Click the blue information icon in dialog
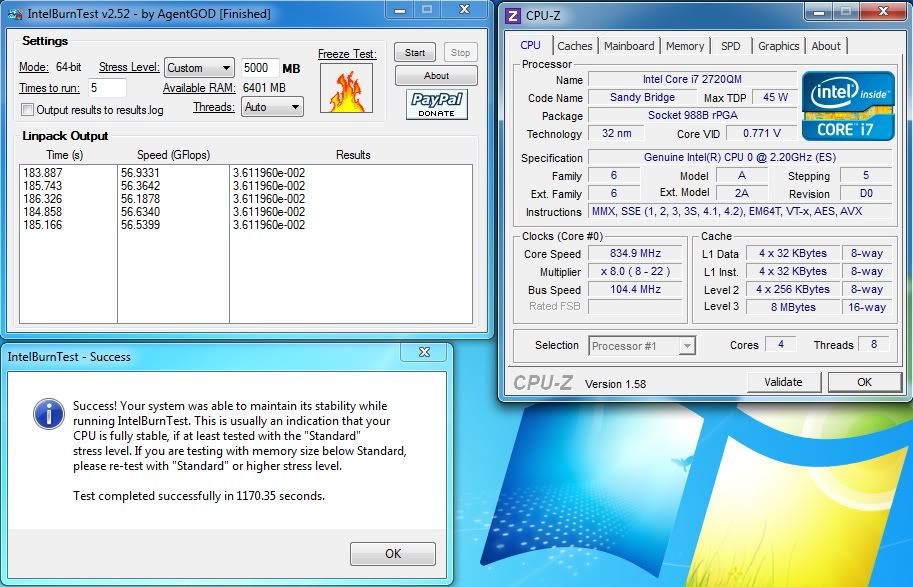913x587 pixels. click(x=47, y=412)
